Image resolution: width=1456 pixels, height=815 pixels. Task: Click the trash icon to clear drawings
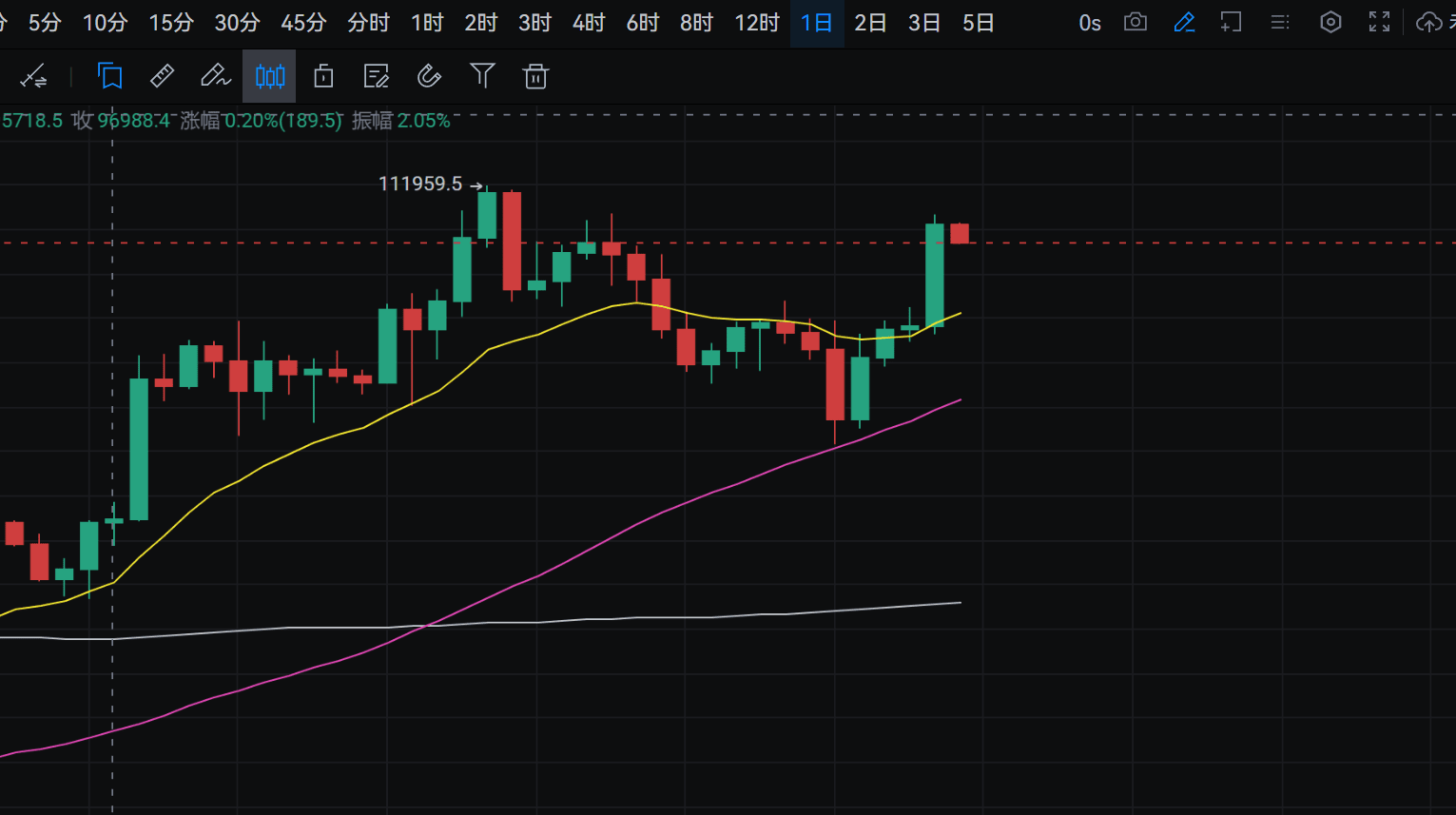point(535,76)
